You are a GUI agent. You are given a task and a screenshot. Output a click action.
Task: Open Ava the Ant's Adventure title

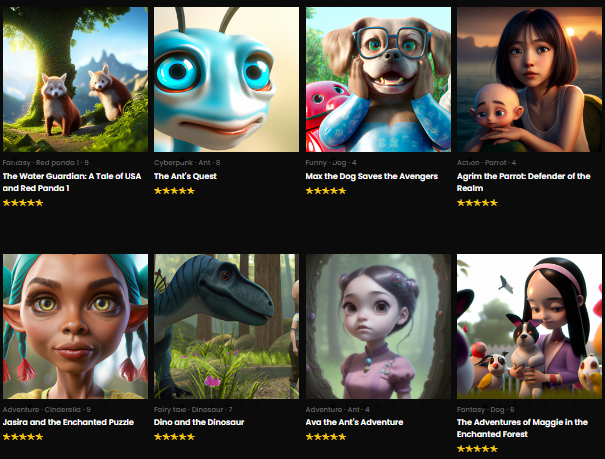coord(354,422)
